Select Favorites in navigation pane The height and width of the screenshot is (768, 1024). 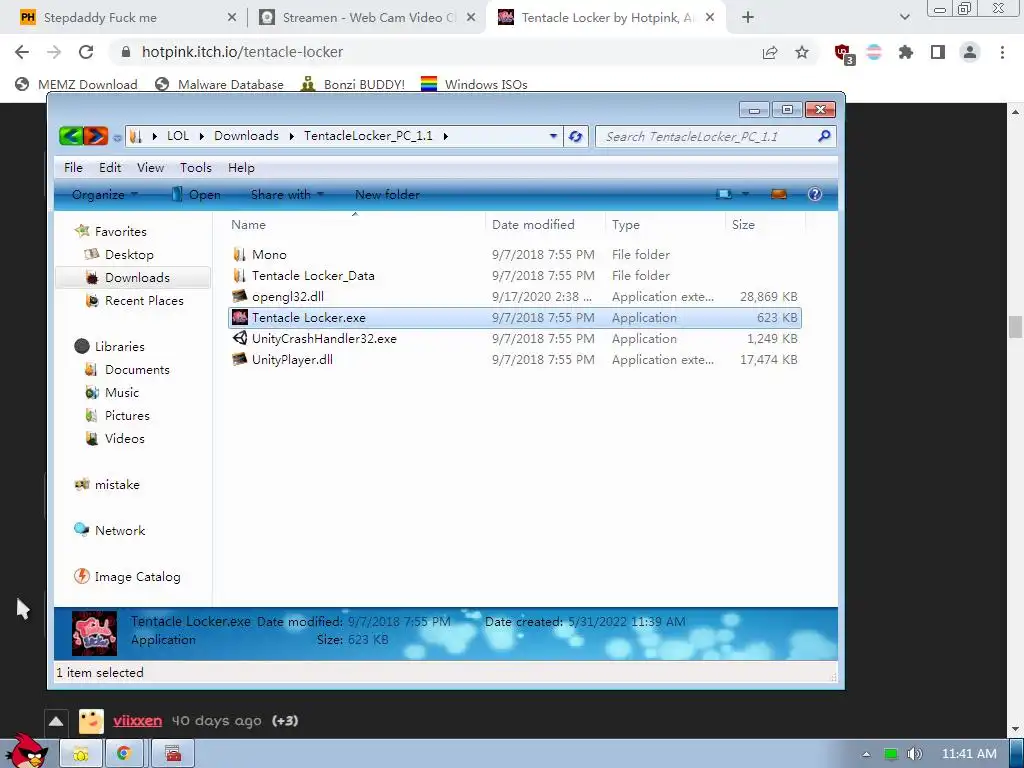pyautogui.click(x=110, y=231)
